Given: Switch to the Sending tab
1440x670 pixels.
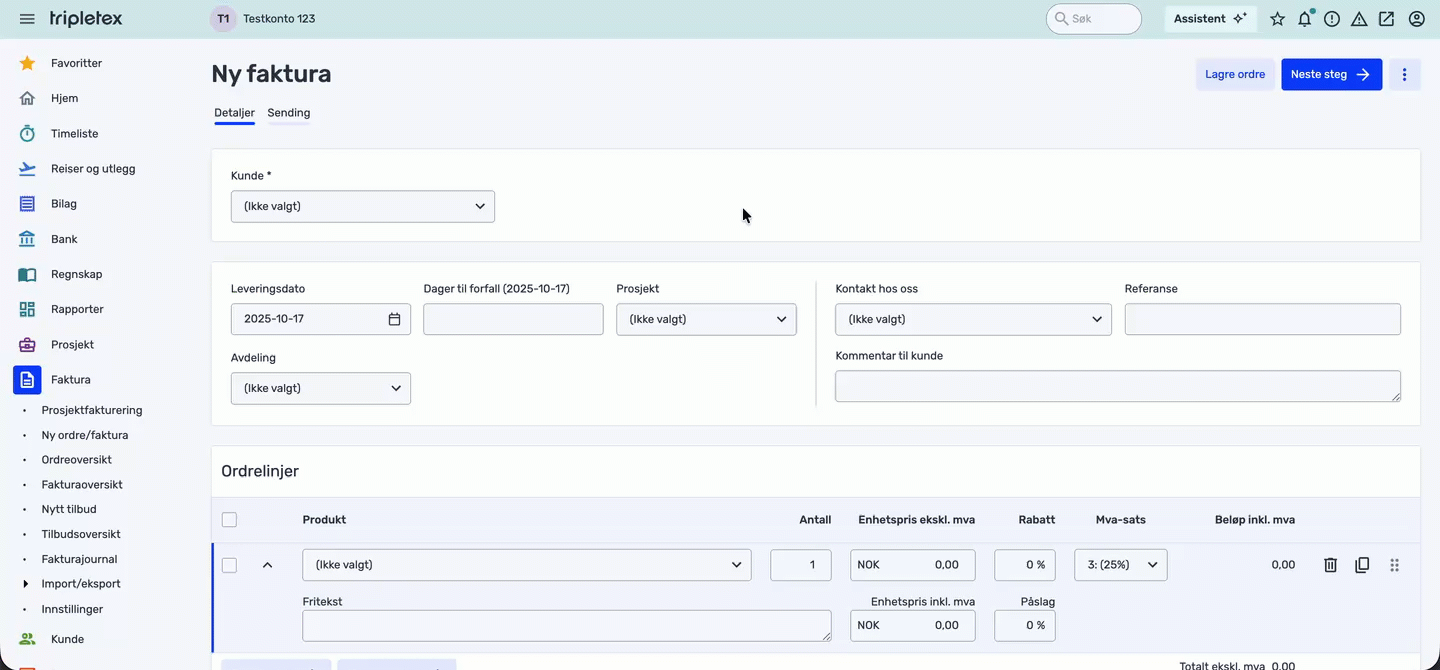Looking at the screenshot, I should (288, 113).
